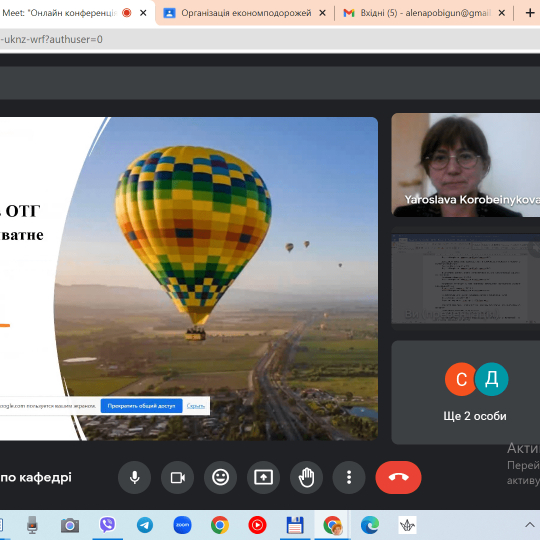This screenshot has height=540, width=540.
Task: Raise hand in the meeting
Action: click(306, 477)
